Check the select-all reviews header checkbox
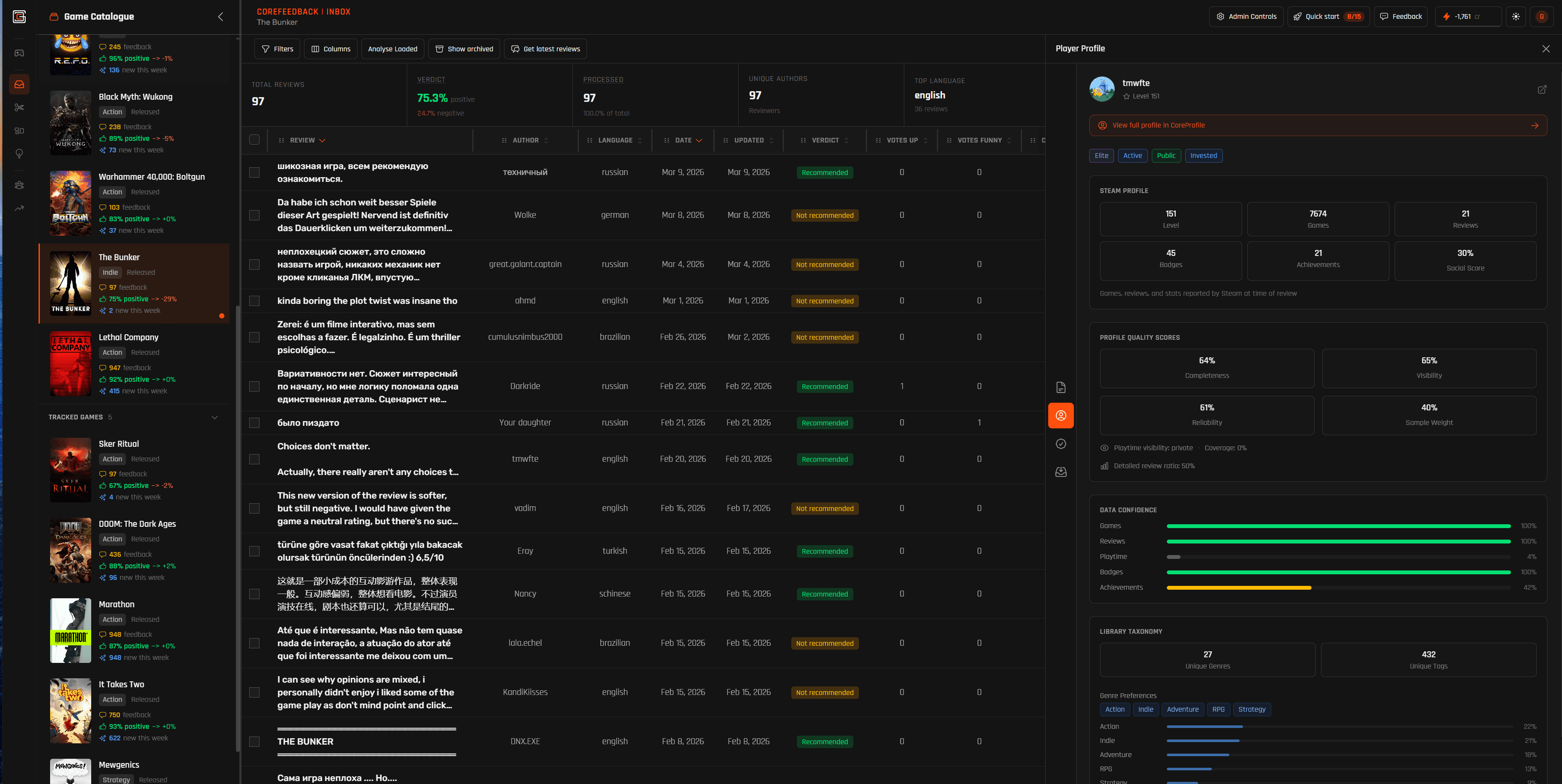The width and height of the screenshot is (1562, 784). pyautogui.click(x=254, y=140)
